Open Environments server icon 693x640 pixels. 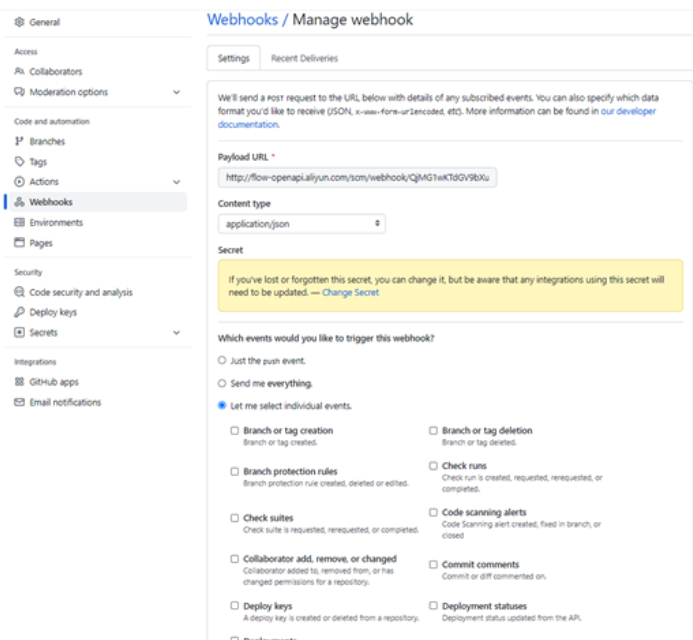coord(19,222)
